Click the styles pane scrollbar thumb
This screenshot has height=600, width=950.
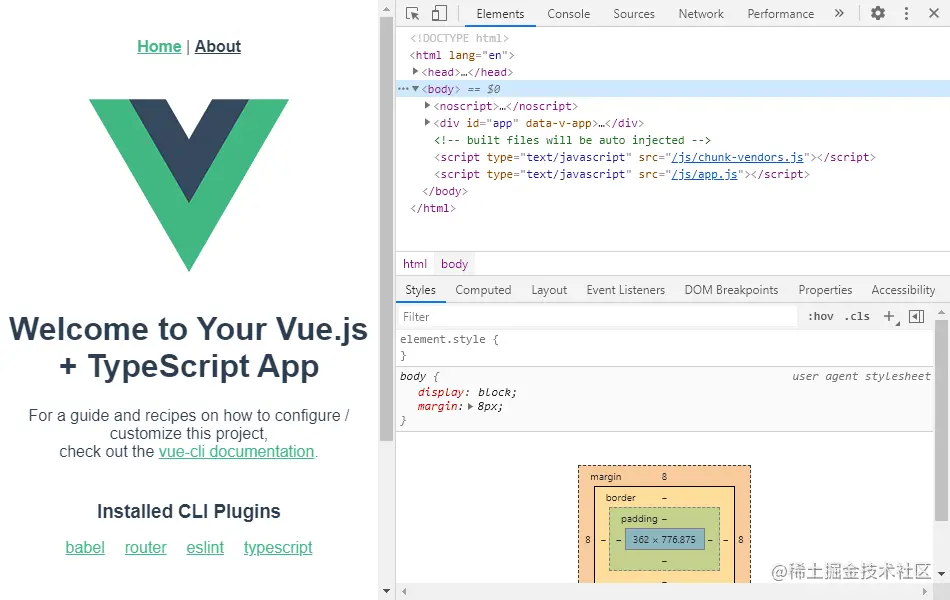pyautogui.click(x=941, y=421)
